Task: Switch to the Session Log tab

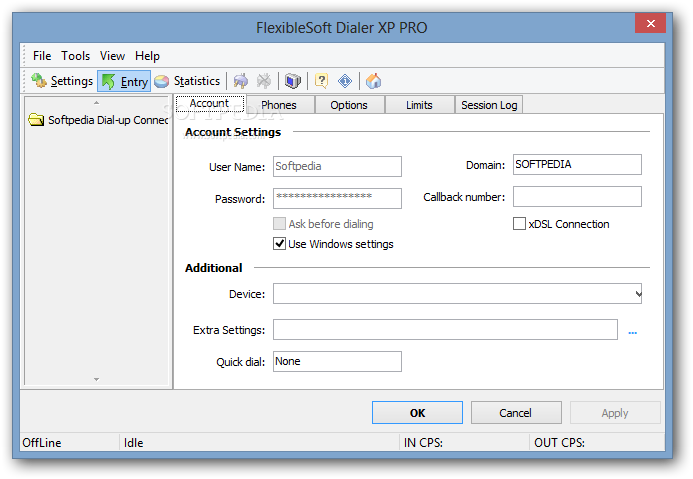Action: pos(489,105)
